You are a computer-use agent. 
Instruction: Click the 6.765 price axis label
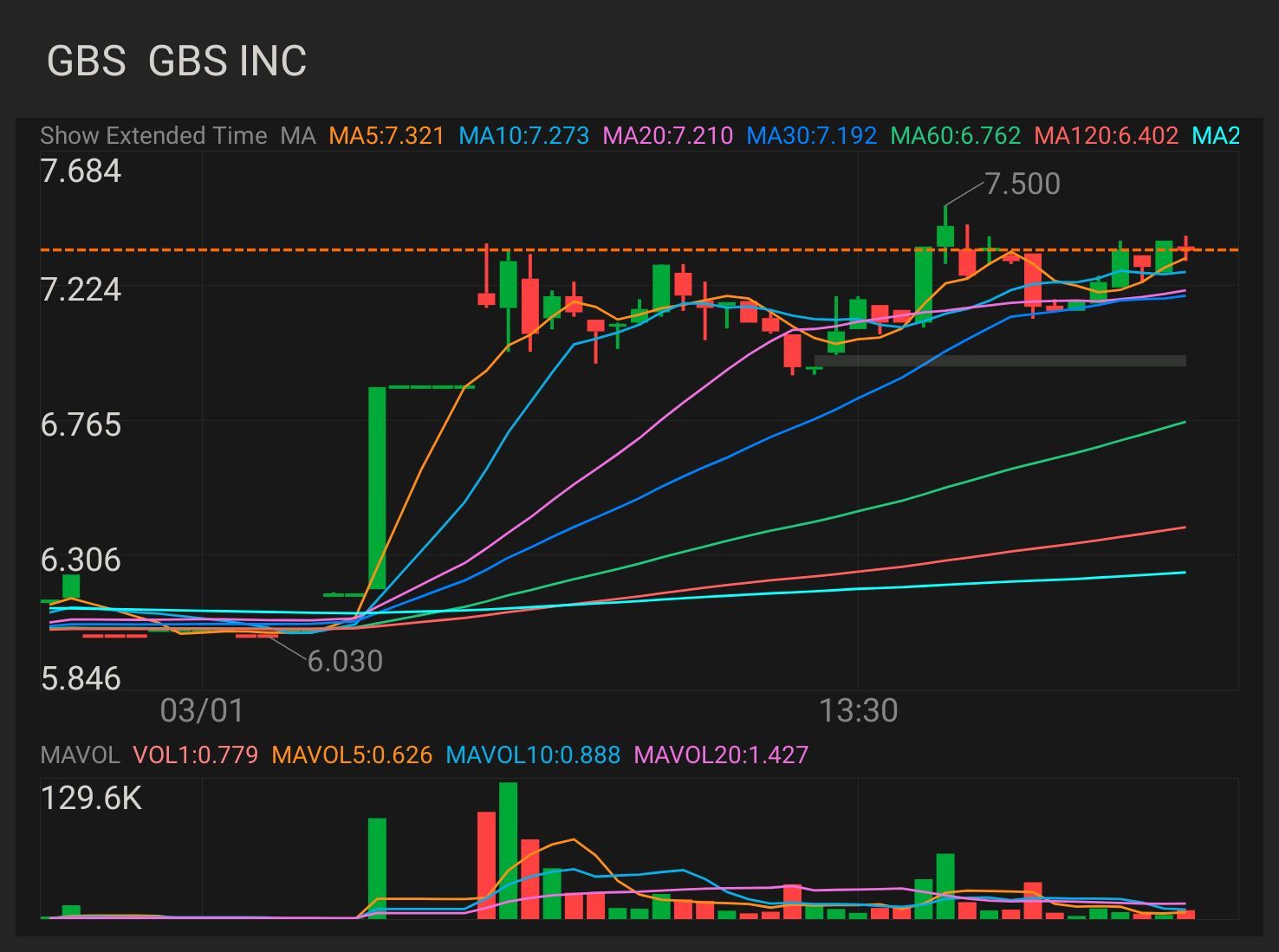[x=81, y=424]
